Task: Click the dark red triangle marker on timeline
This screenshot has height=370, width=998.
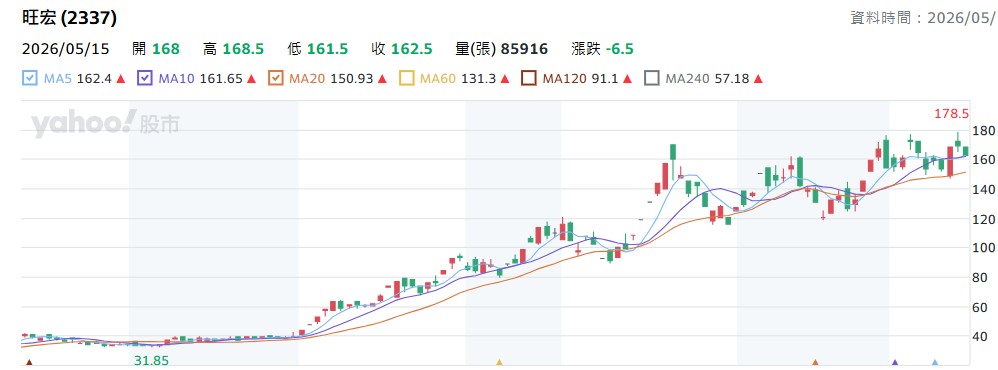Action: [28, 363]
